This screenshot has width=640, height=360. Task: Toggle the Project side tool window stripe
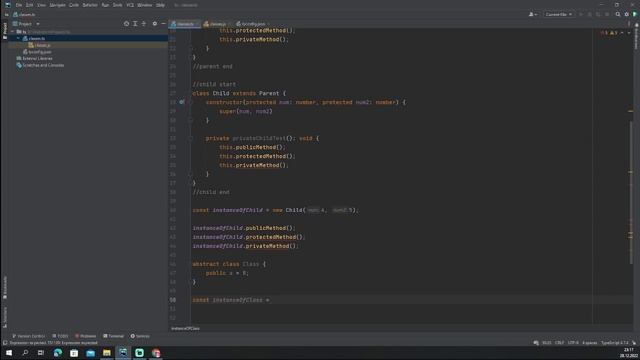(x=4, y=31)
